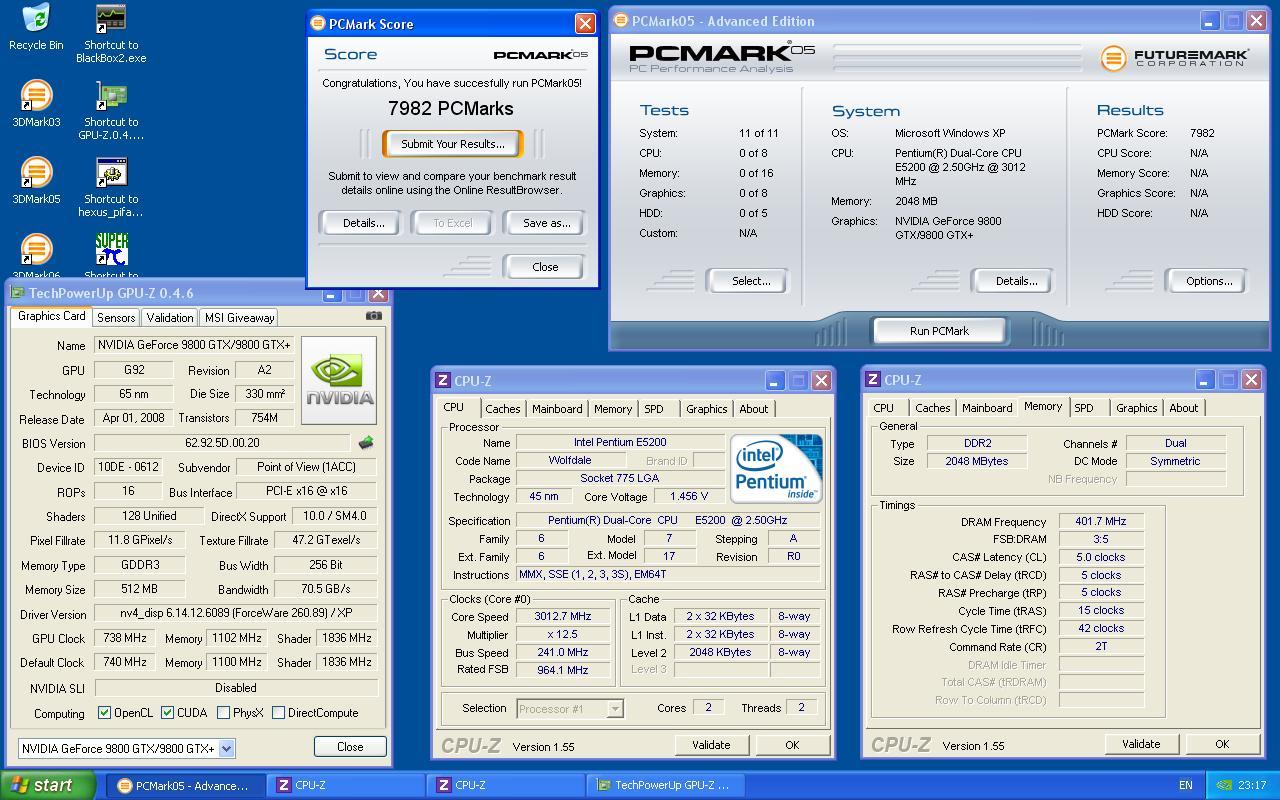This screenshot has height=800, width=1280.
Task: Enable the DirectCompute checkbox in GPU-Z
Action: [x=278, y=713]
